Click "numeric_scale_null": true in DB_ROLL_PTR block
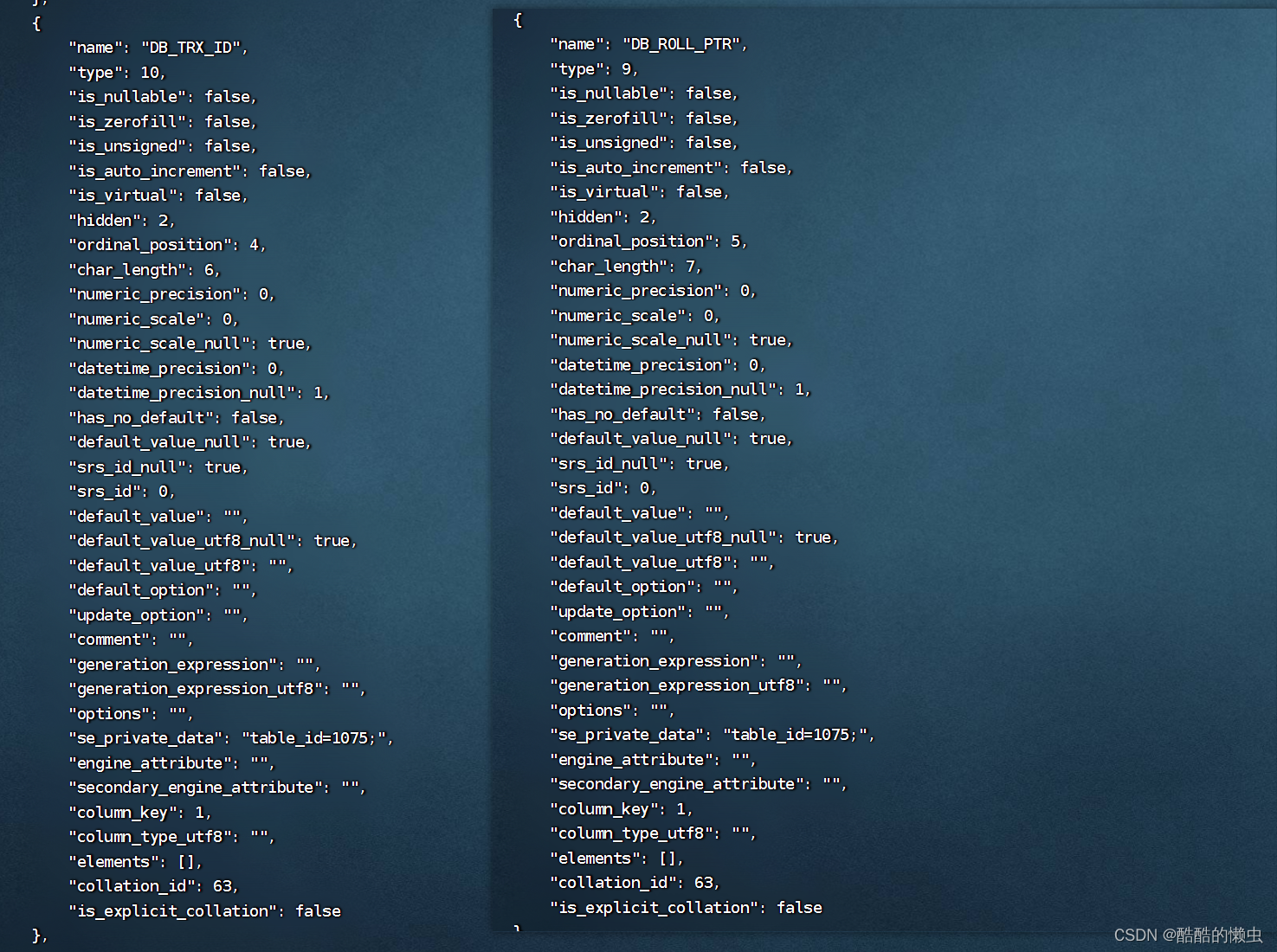This screenshot has width=1277, height=952. click(671, 340)
